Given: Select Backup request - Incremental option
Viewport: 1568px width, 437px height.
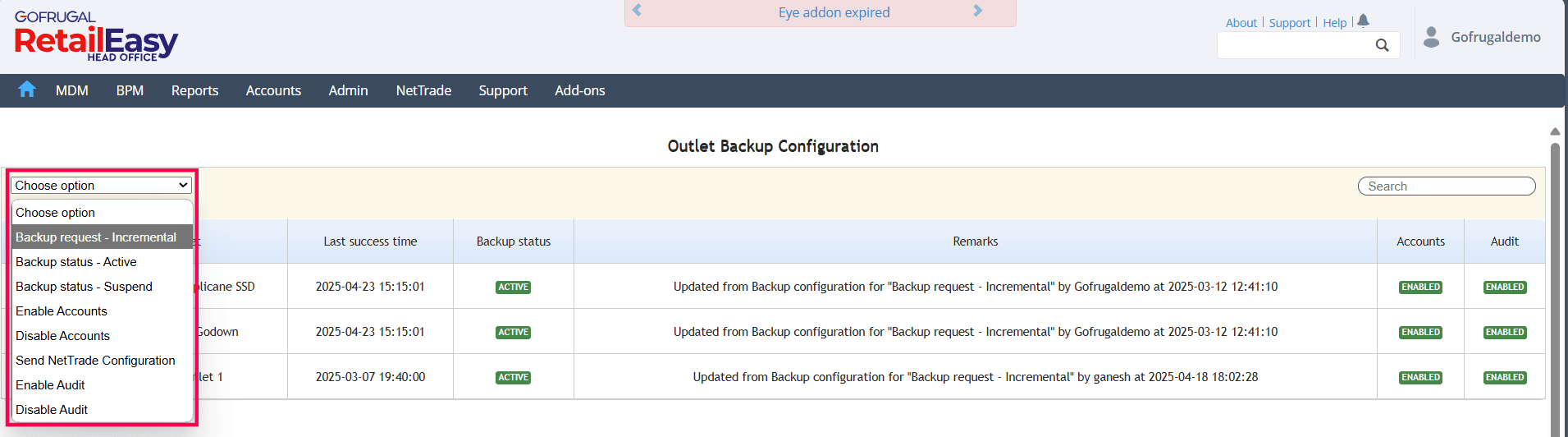Looking at the screenshot, I should click(x=96, y=237).
